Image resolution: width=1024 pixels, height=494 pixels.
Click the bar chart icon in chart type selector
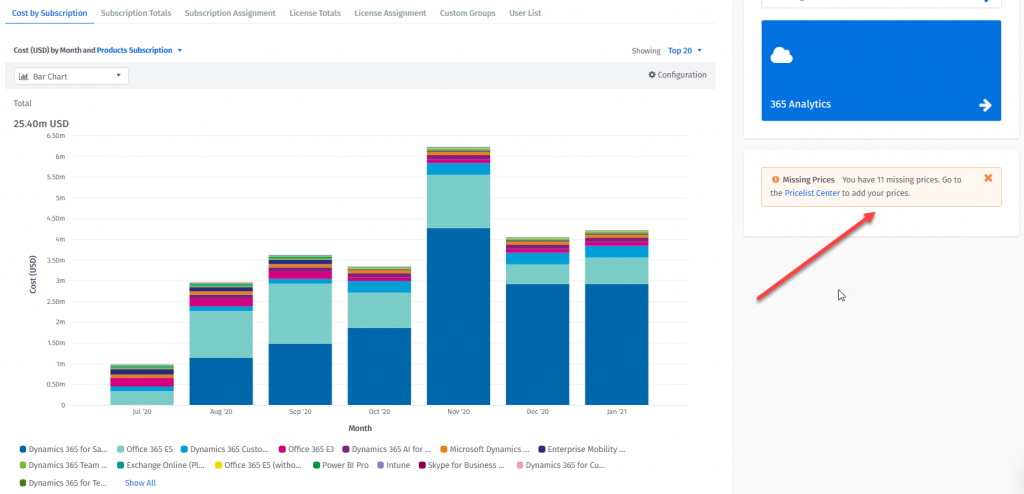point(23,76)
